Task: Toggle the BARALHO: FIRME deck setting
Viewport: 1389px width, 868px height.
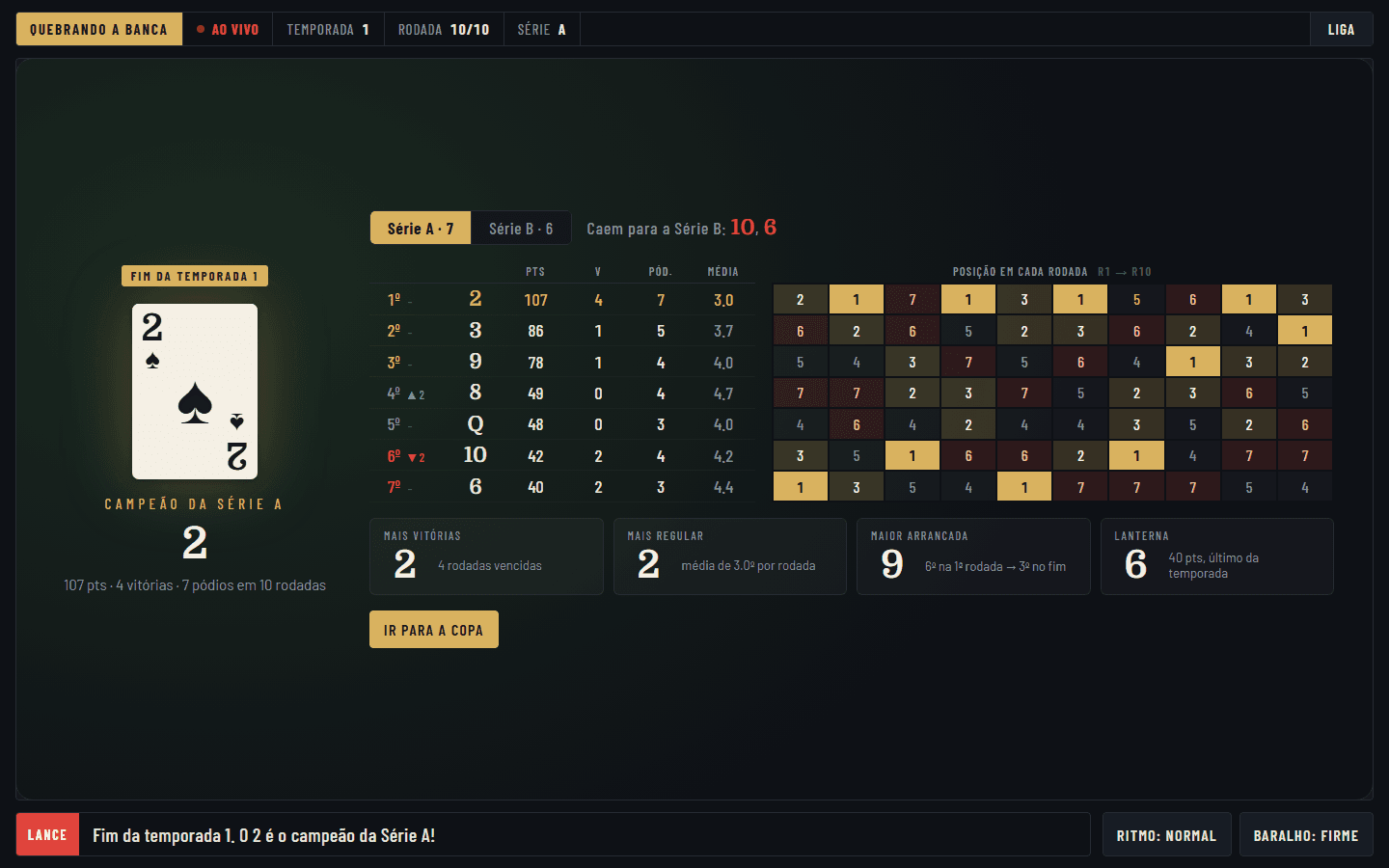Action: (x=1306, y=835)
